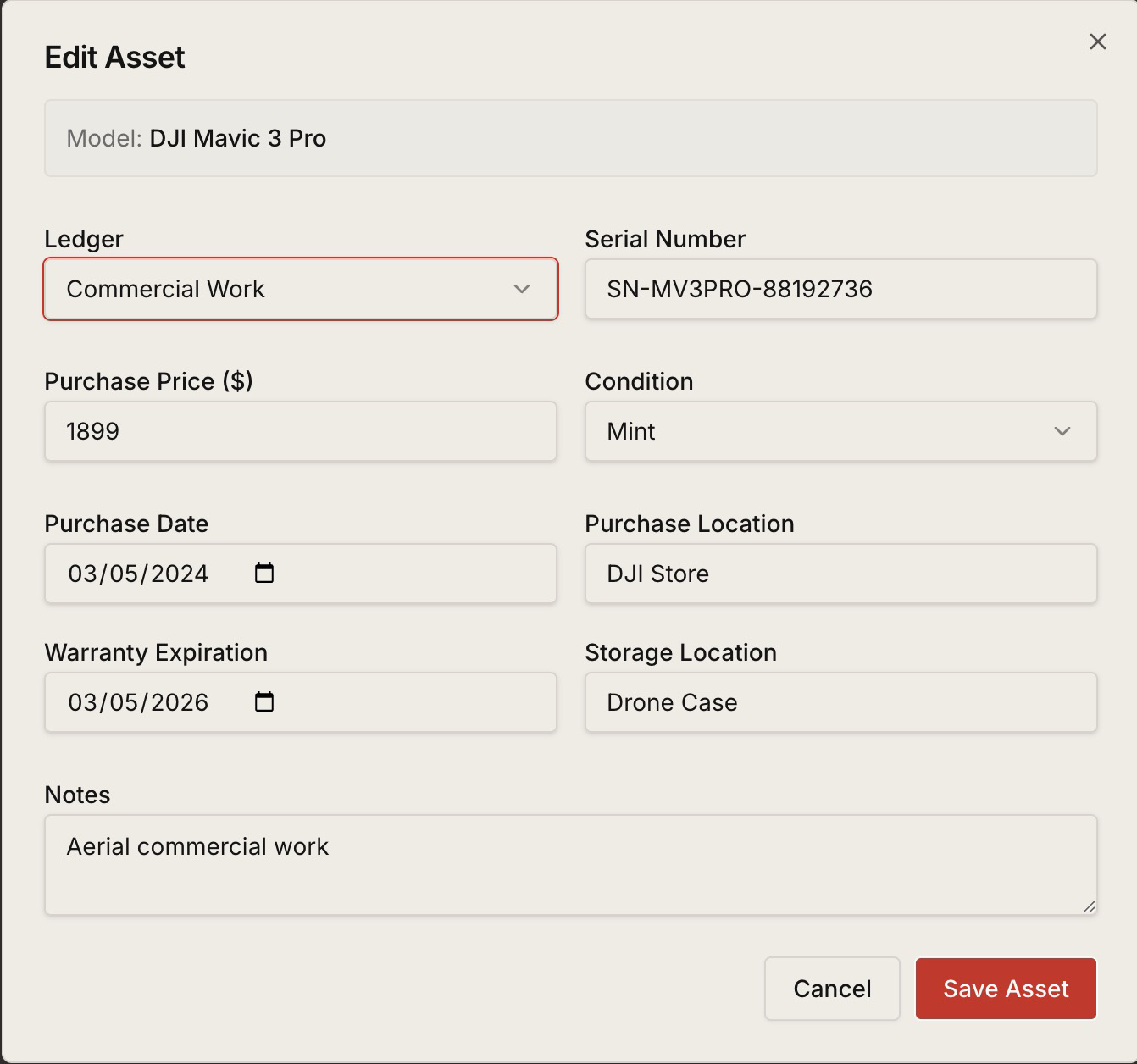Click the Storage Location label
The image size is (1137, 1064).
[680, 652]
